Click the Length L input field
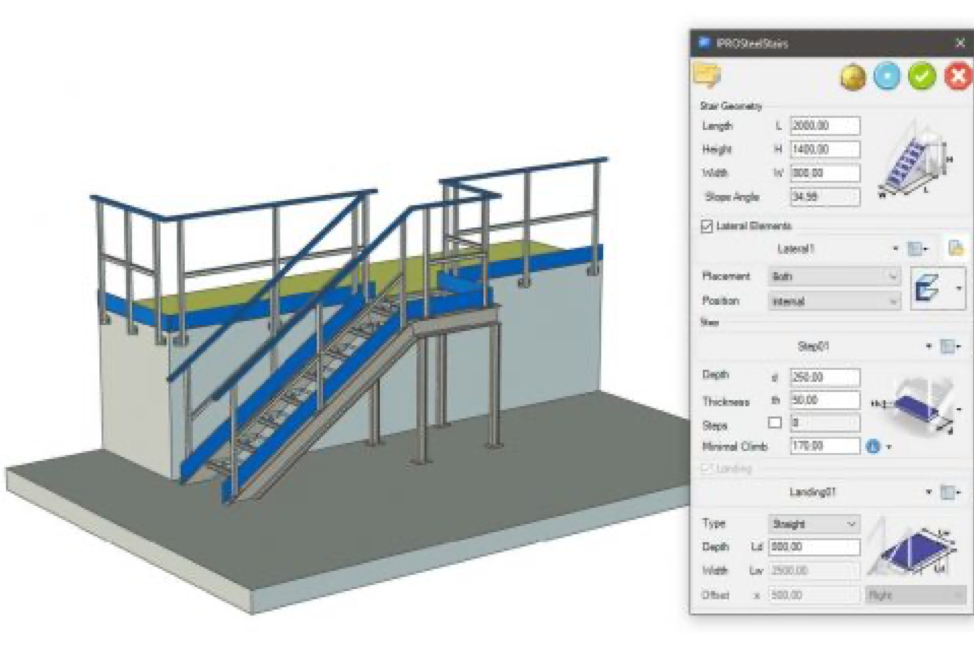Screen dimensions: 974x650 (825, 126)
